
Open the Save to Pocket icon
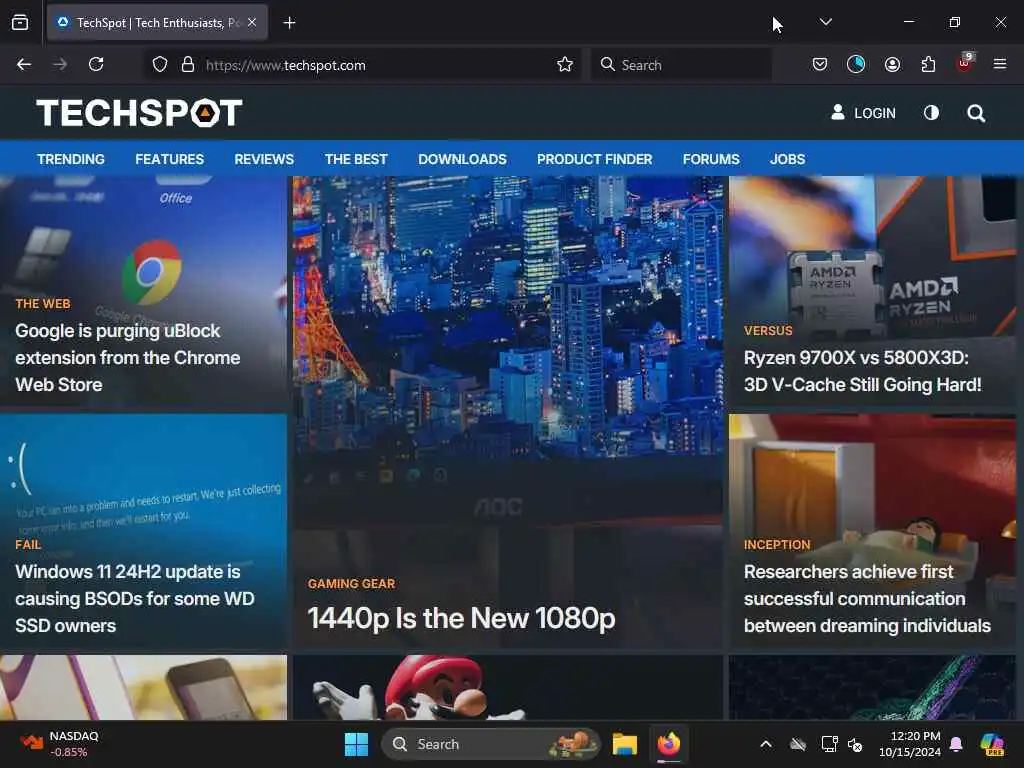(x=820, y=64)
